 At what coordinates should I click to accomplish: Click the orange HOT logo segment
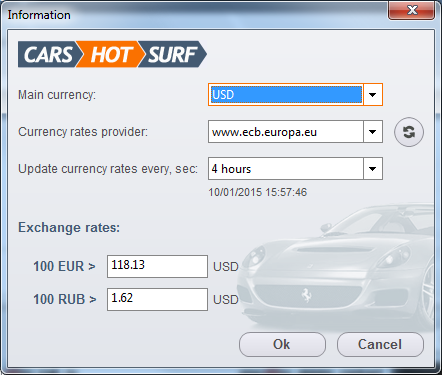pyautogui.click(x=110, y=54)
